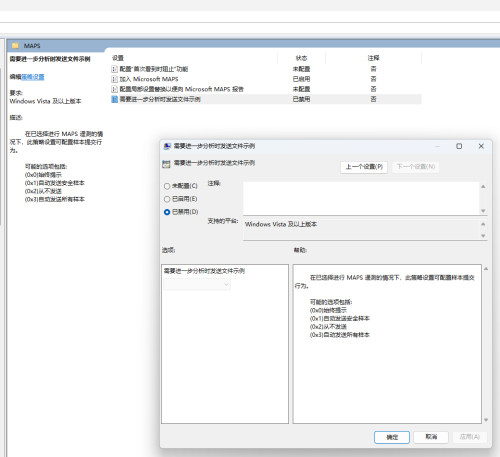Click the comment box scroll up arrow

483,186
